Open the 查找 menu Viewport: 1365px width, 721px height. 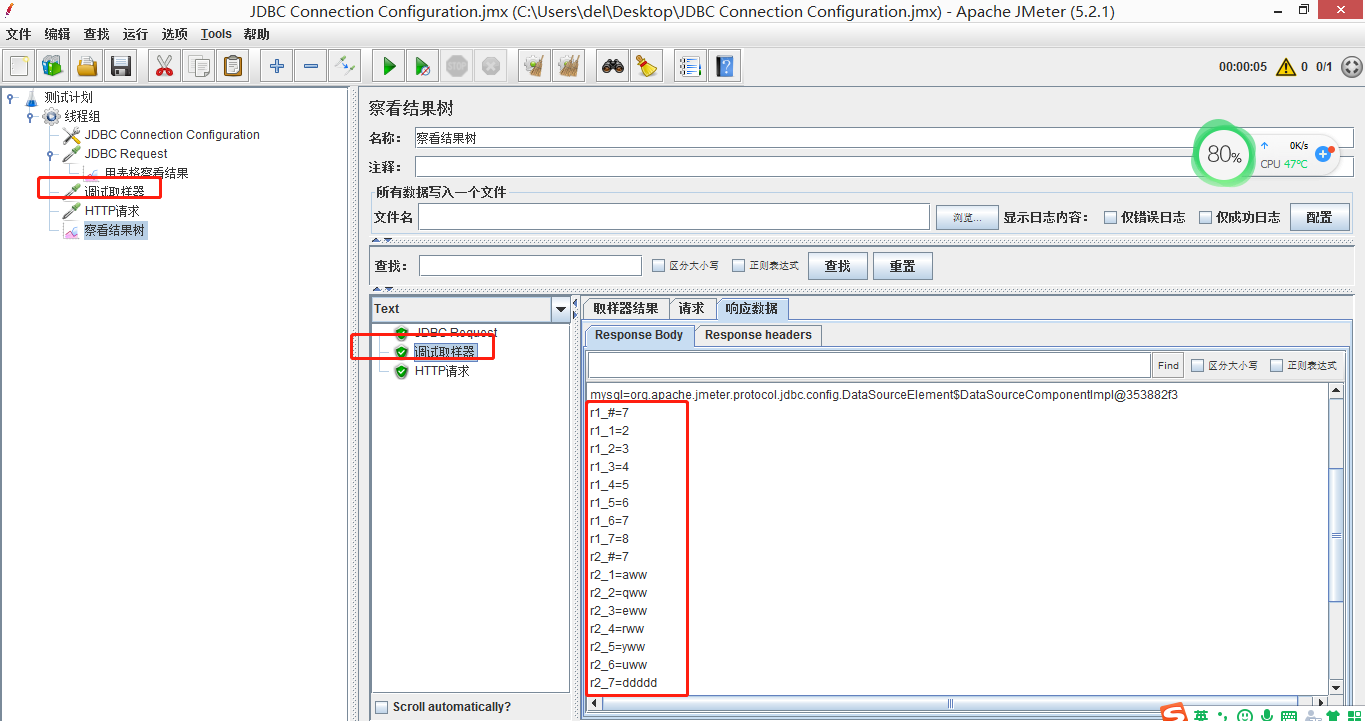pos(97,34)
